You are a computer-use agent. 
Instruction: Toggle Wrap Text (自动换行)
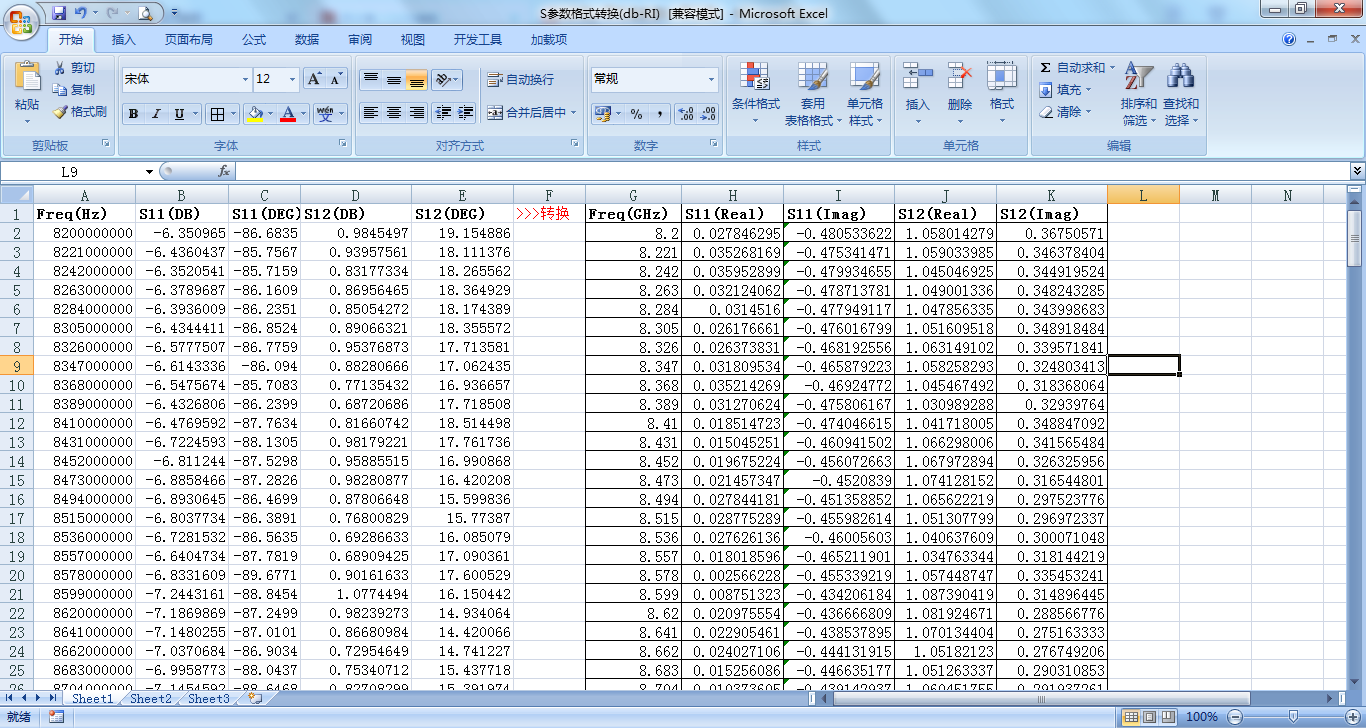tap(520, 79)
